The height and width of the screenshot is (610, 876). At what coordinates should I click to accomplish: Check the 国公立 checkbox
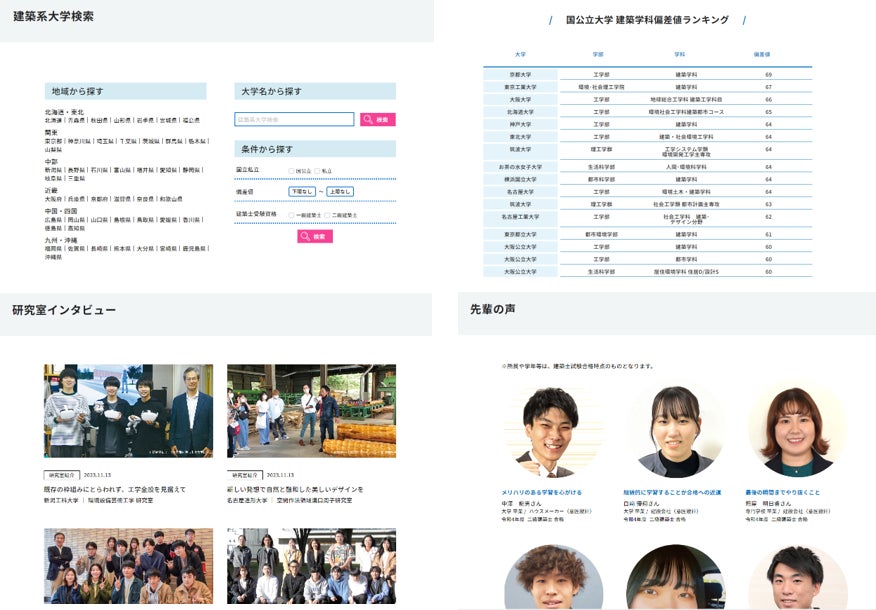(x=291, y=171)
